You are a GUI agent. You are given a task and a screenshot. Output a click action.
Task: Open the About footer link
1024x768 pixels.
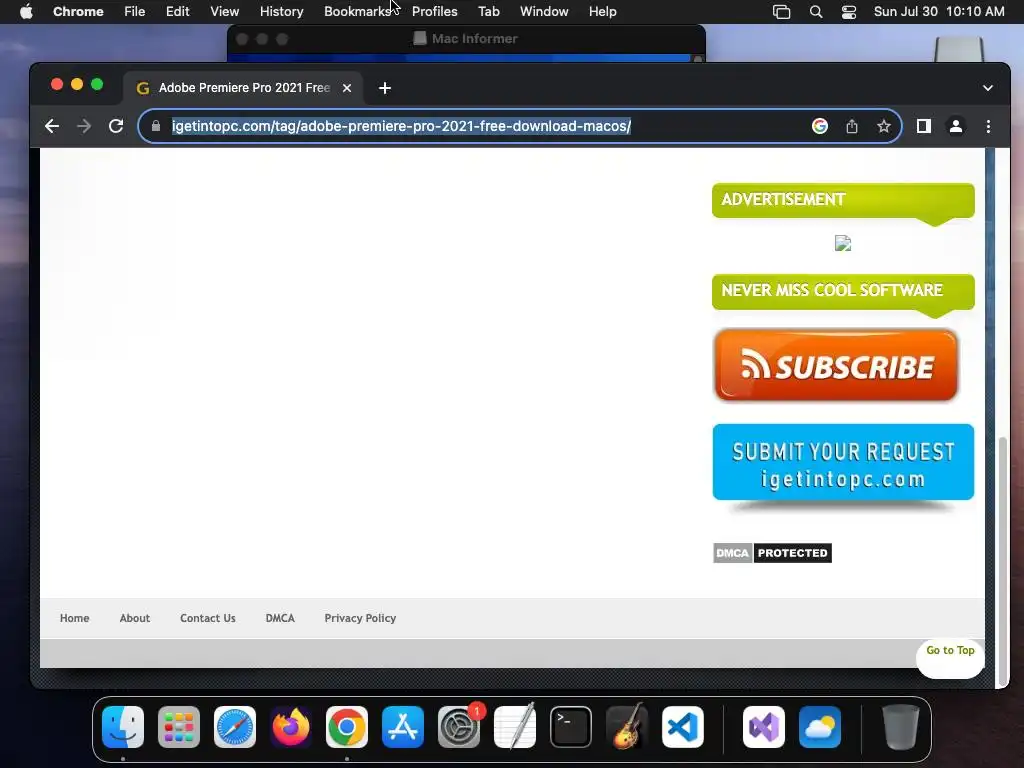[135, 618]
